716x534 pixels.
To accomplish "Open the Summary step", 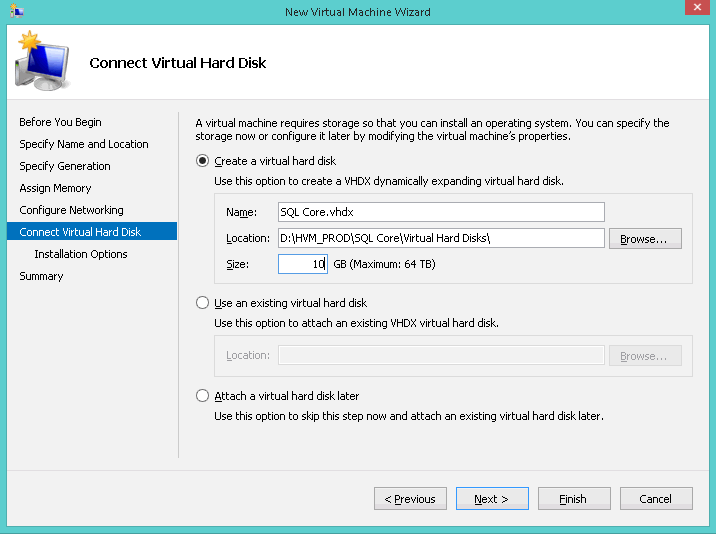I will [x=41, y=276].
